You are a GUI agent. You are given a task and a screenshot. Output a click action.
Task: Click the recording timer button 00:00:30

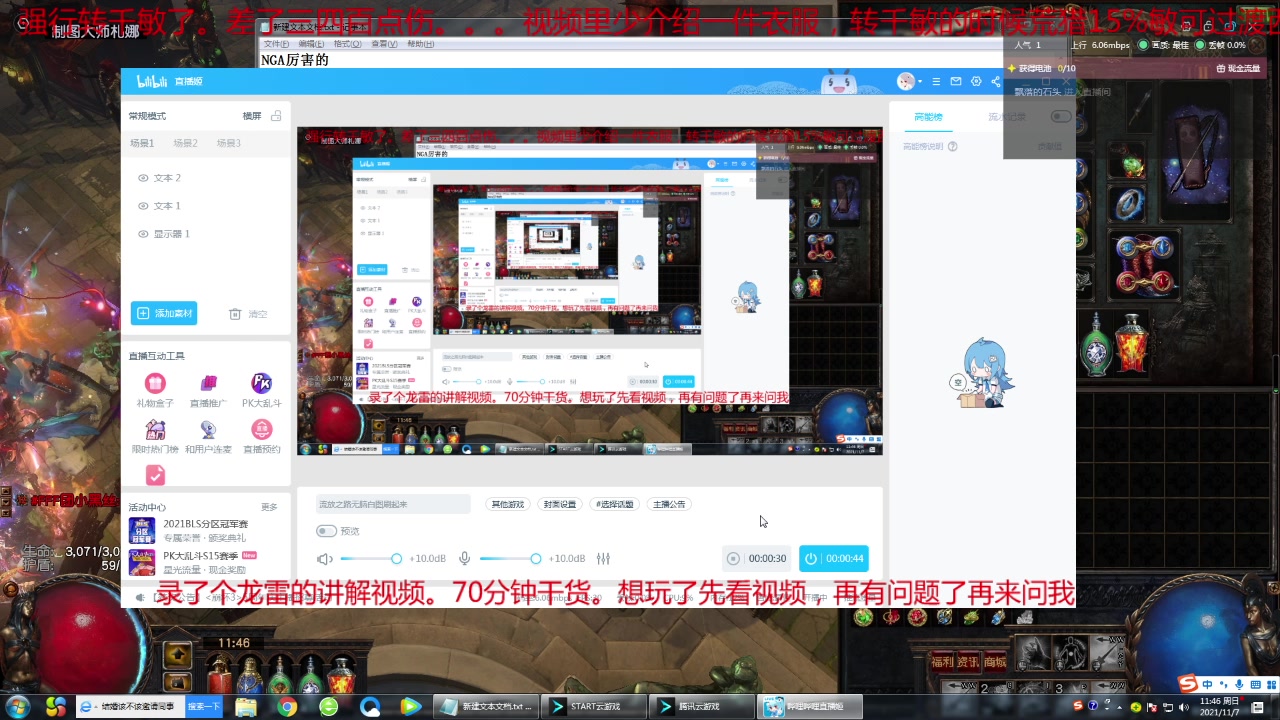click(x=756, y=558)
